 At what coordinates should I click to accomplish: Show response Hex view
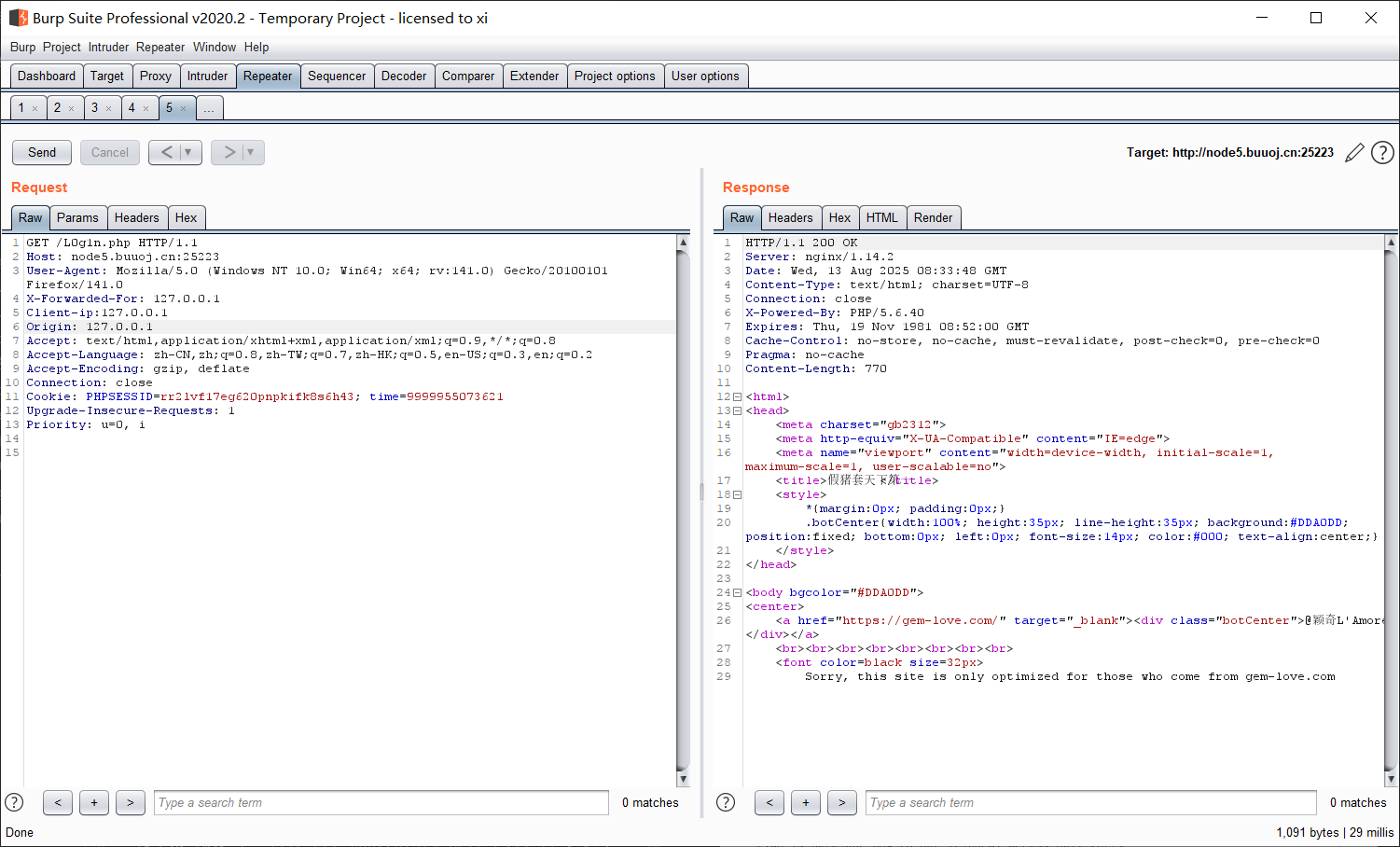tap(840, 217)
